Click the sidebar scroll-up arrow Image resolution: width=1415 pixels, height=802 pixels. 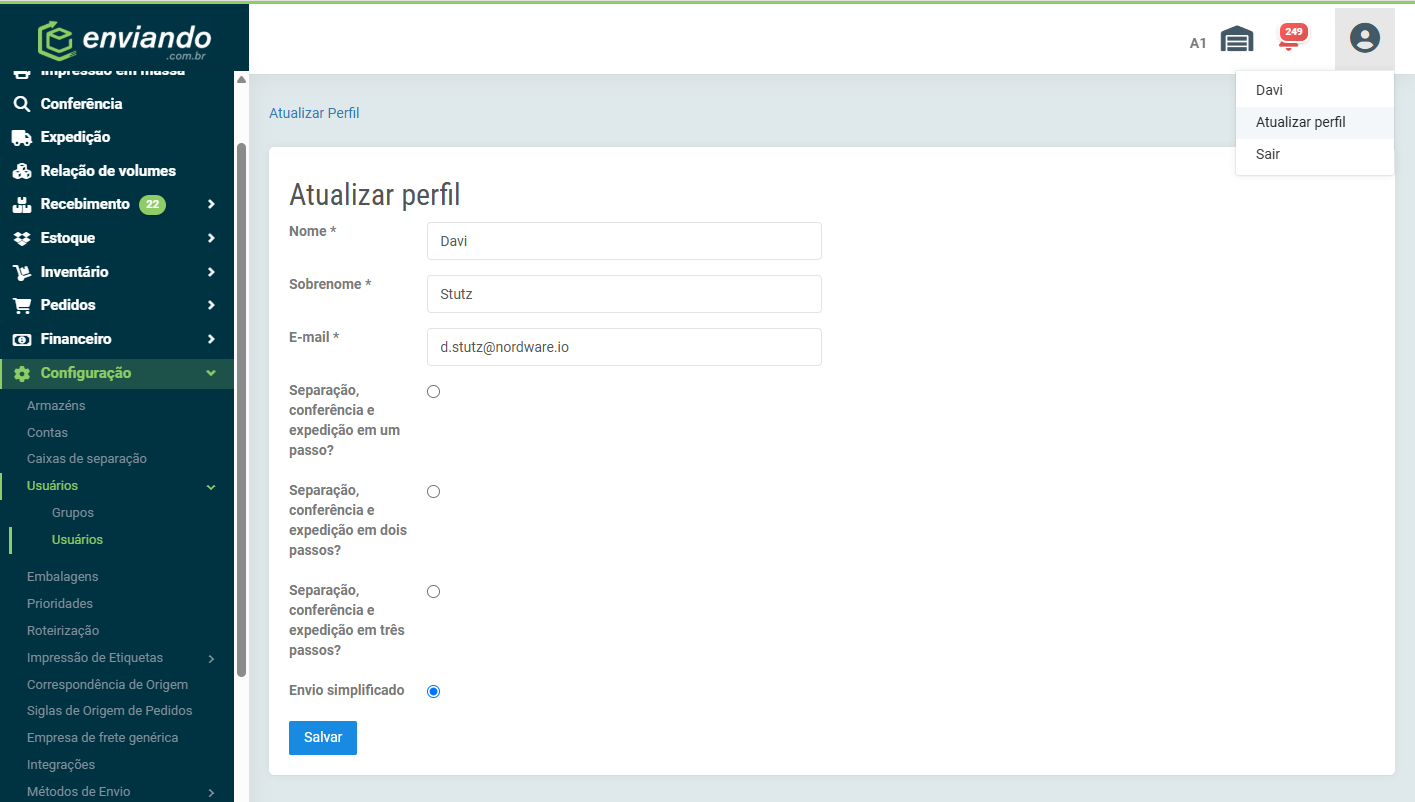pos(241,80)
